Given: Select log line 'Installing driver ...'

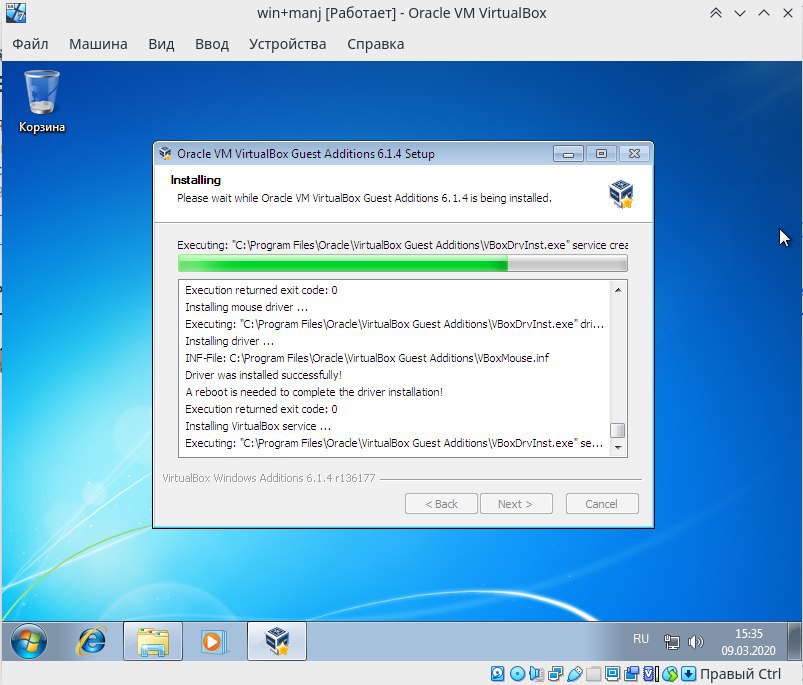Looking at the screenshot, I should (x=229, y=341).
